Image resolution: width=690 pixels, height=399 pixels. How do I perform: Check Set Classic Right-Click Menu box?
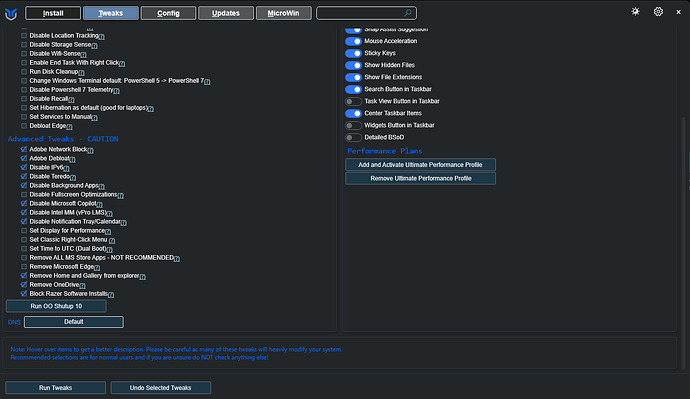24,240
